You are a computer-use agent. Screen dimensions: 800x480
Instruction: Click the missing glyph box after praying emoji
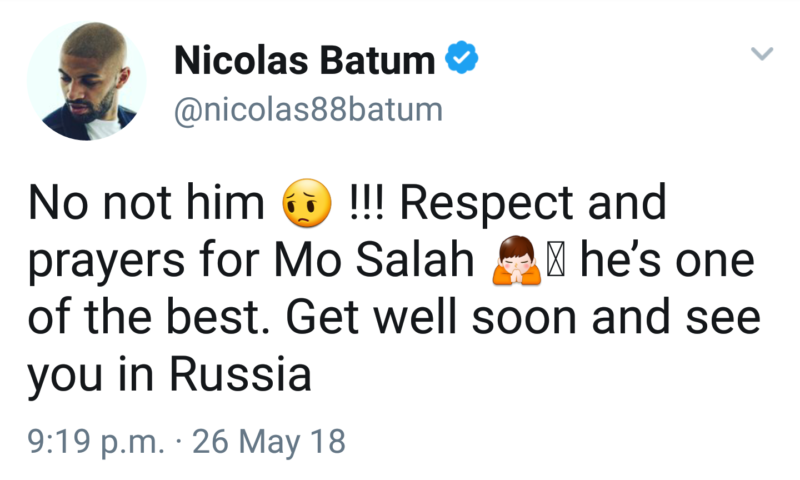(554, 263)
